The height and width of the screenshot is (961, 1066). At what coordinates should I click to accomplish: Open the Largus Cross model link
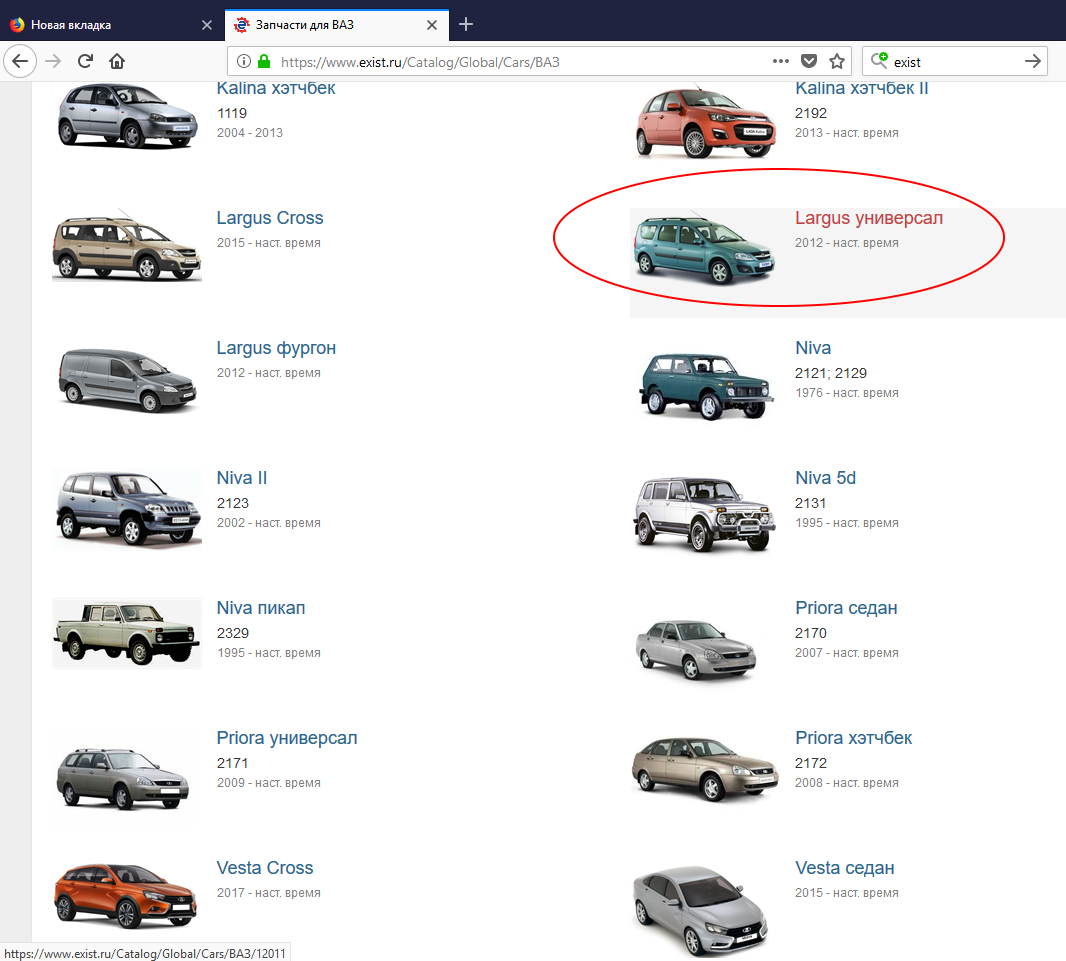point(270,218)
